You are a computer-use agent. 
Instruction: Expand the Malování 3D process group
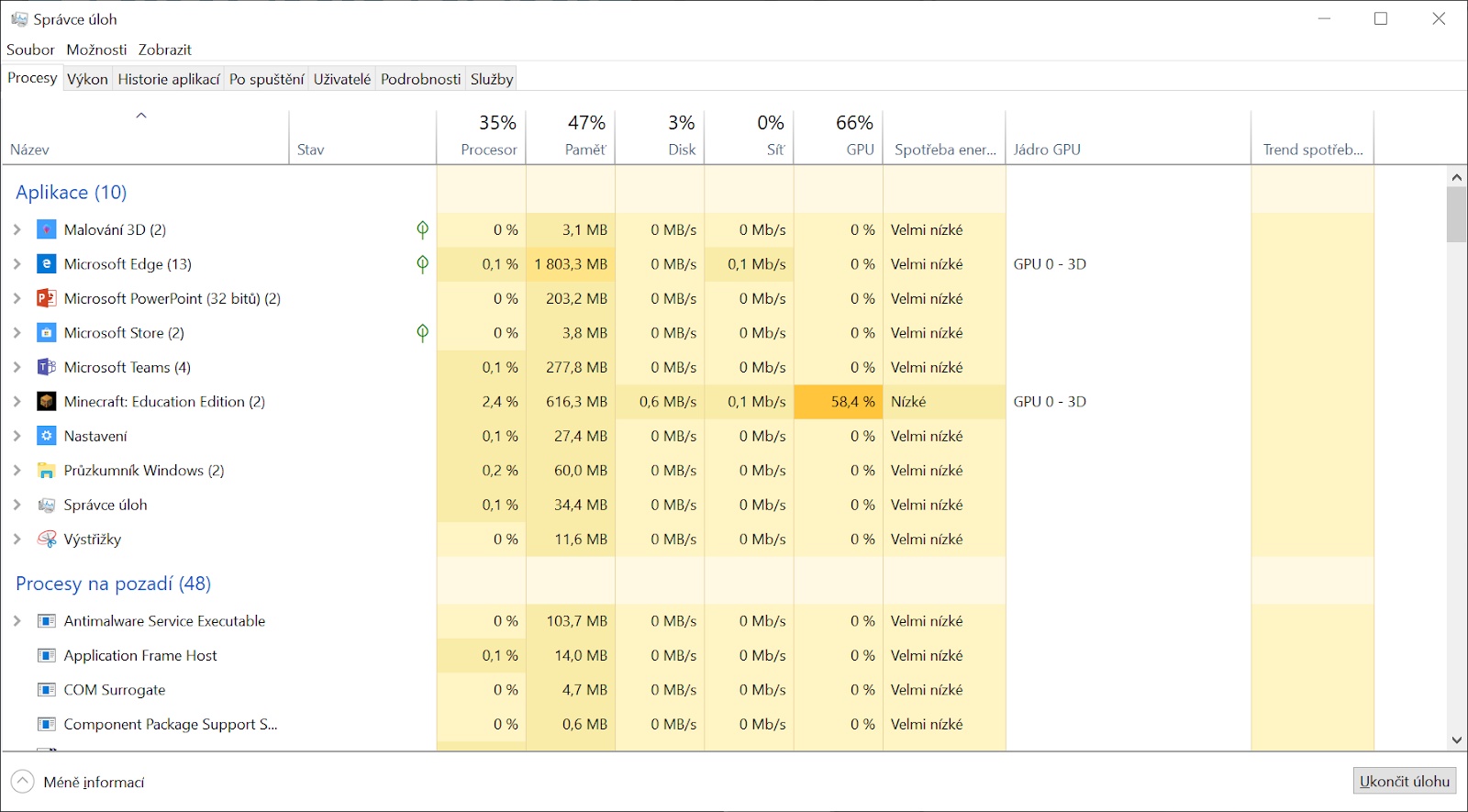(x=17, y=229)
